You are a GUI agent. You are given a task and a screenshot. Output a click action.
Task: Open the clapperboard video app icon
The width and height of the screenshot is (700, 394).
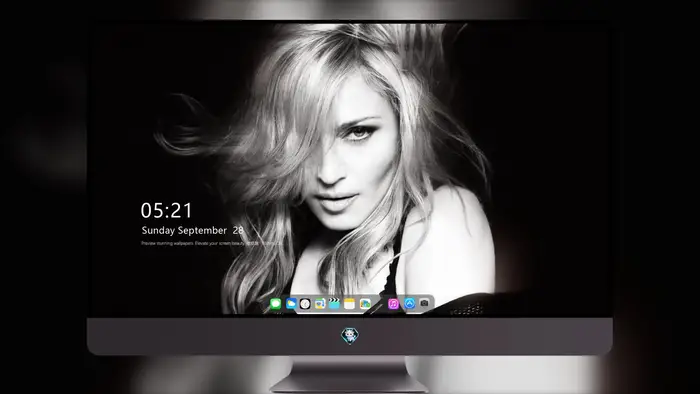334,304
